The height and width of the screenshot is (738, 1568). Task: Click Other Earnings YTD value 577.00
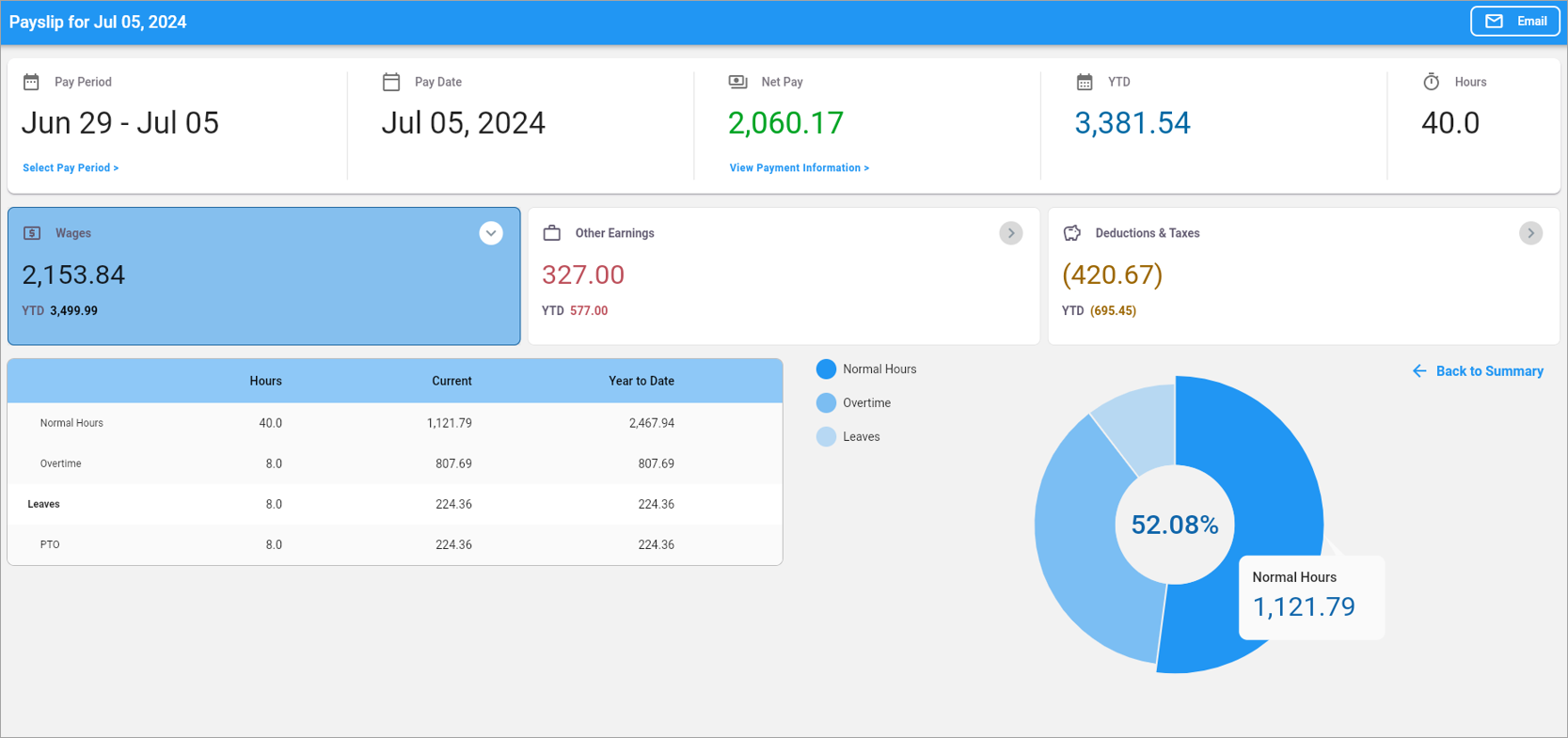(x=589, y=311)
